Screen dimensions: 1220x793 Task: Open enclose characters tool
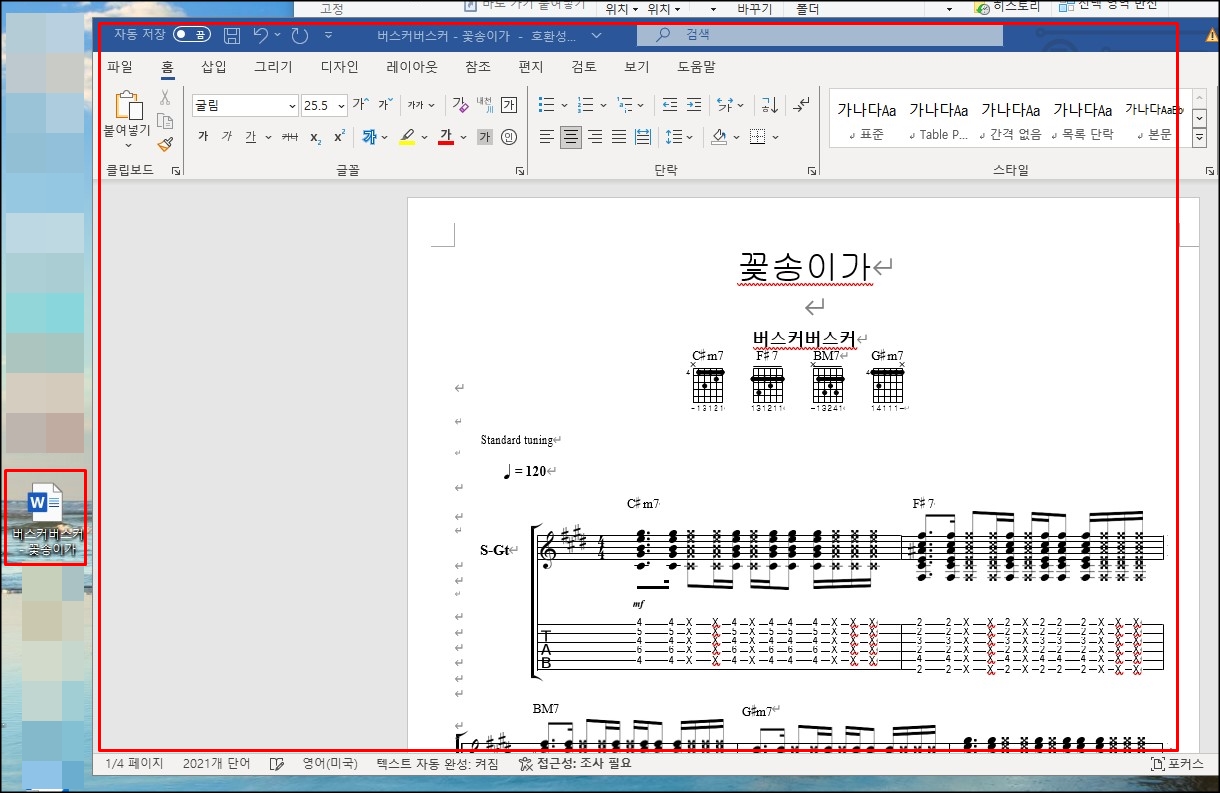(x=509, y=137)
